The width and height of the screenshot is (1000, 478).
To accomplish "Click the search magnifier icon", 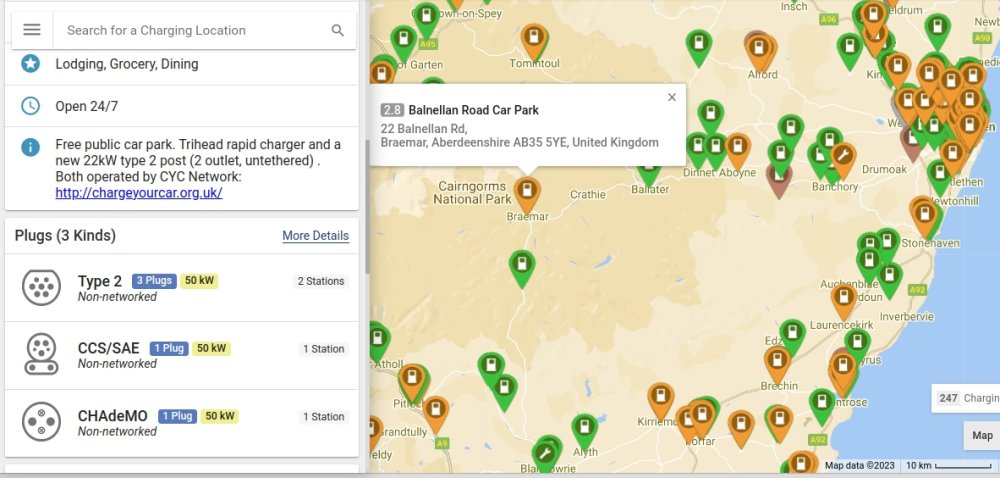I will (338, 30).
